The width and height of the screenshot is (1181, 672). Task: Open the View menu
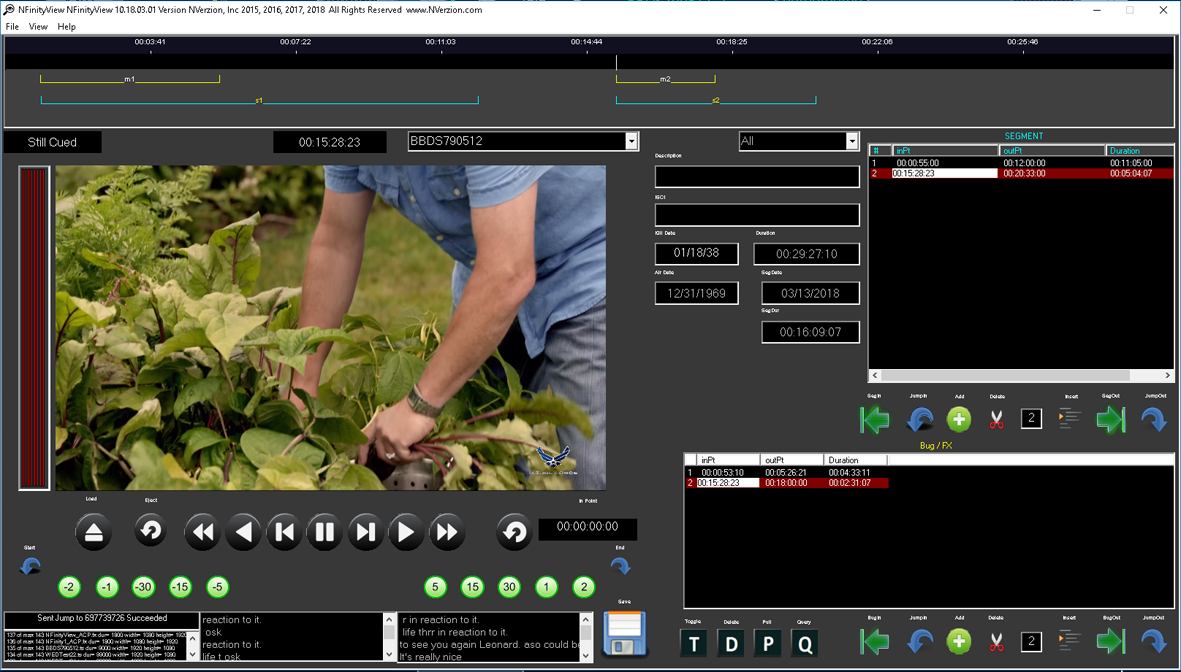point(38,26)
